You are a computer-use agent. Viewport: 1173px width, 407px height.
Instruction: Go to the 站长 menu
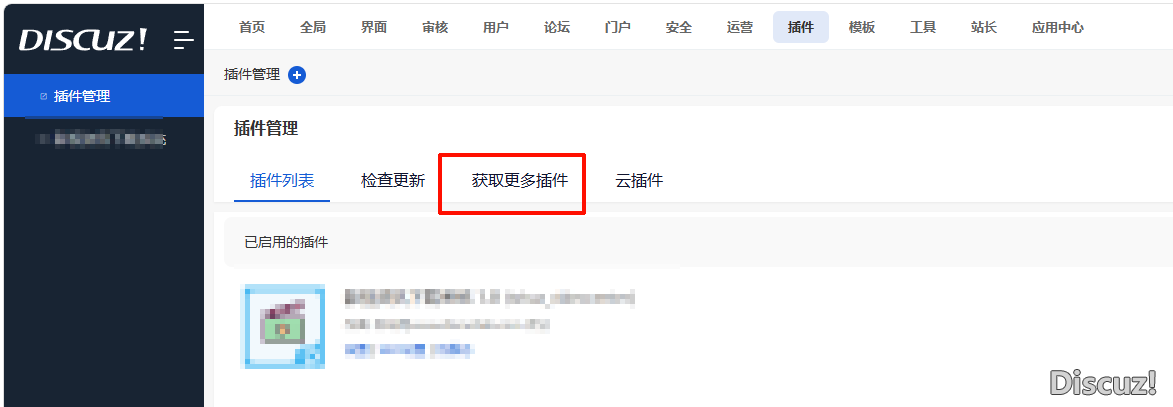point(984,28)
